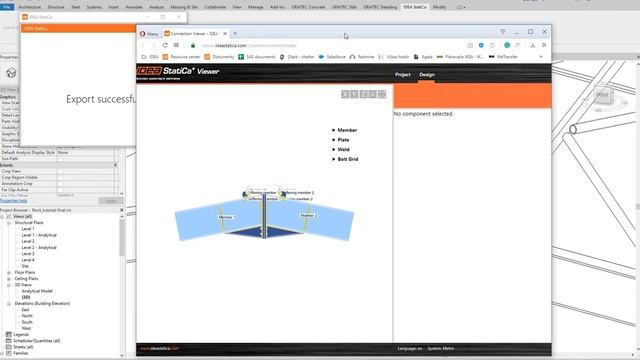Expand the Plate legend group
The width and height of the screenshot is (640, 360).
click(x=333, y=140)
